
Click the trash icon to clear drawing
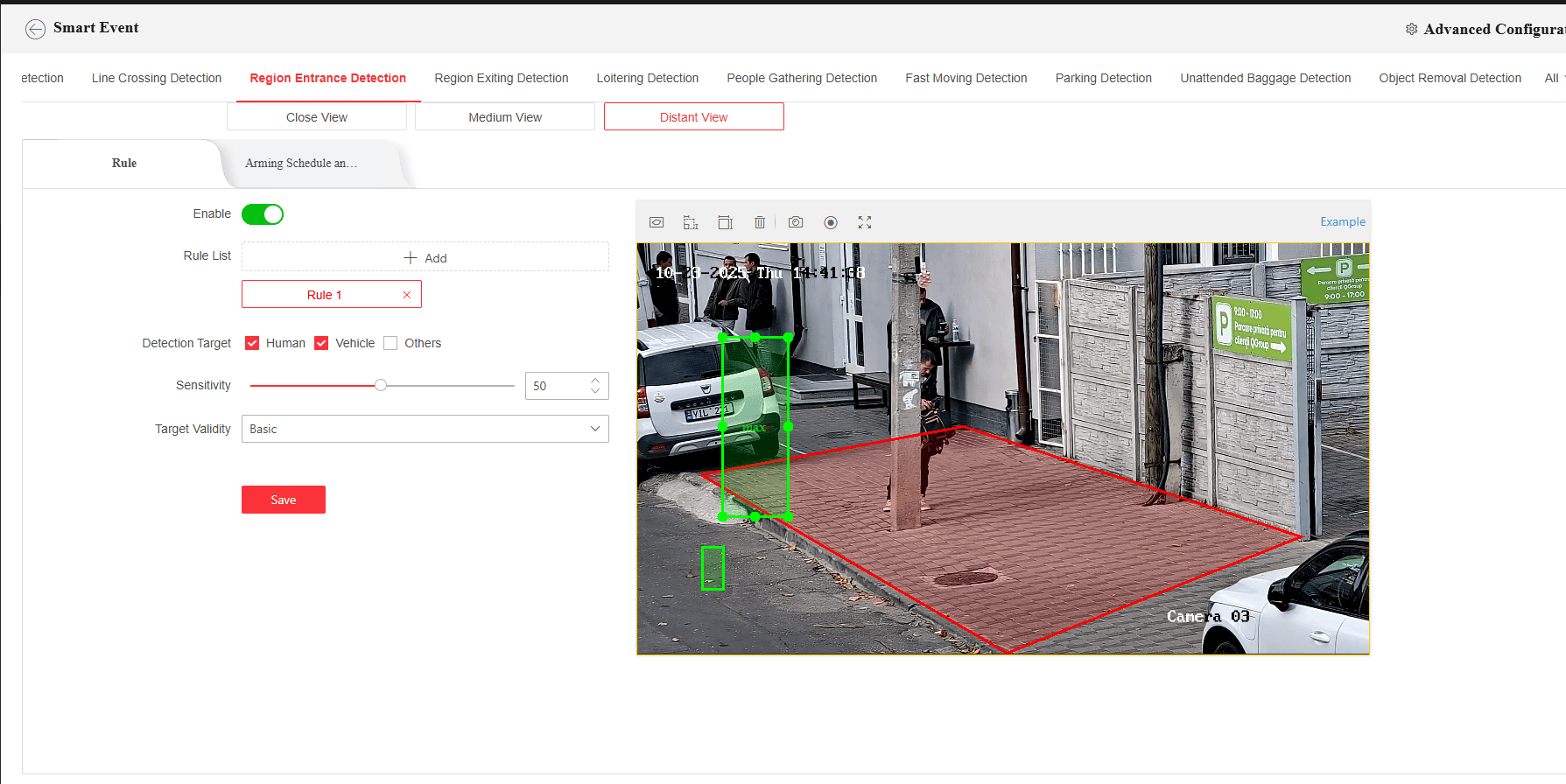(x=760, y=222)
